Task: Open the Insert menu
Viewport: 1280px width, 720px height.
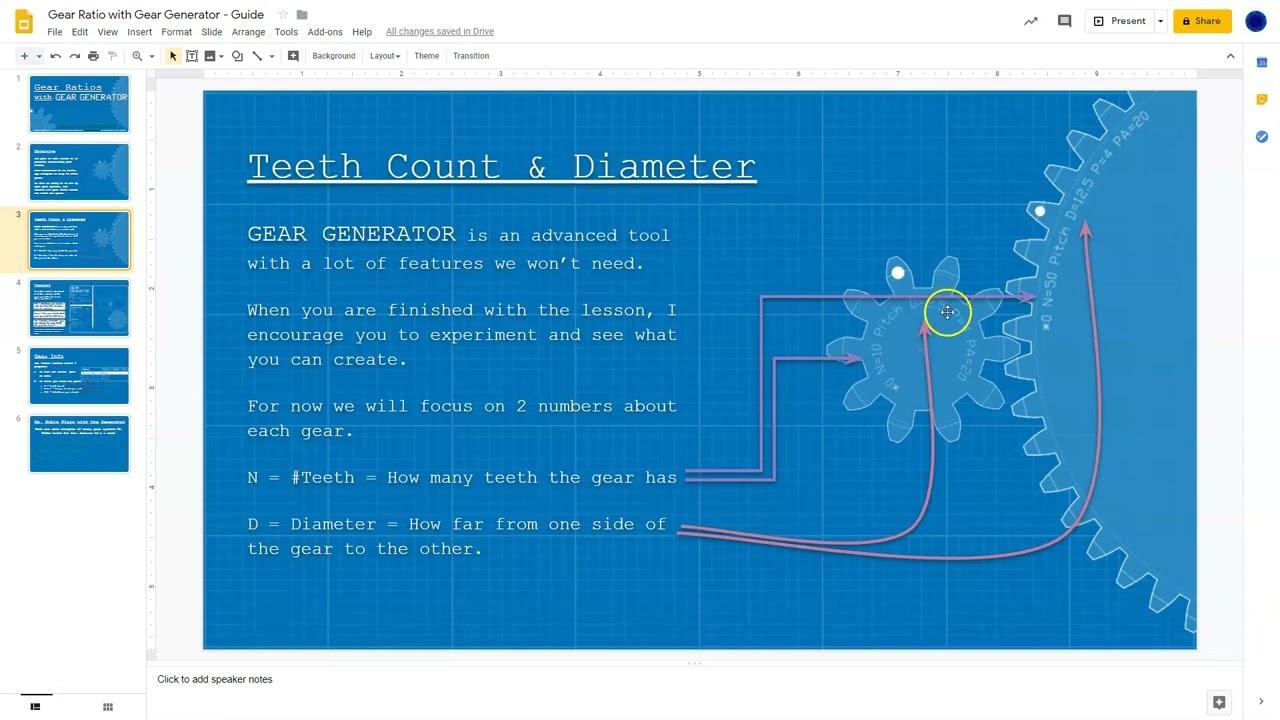Action: pos(140,32)
